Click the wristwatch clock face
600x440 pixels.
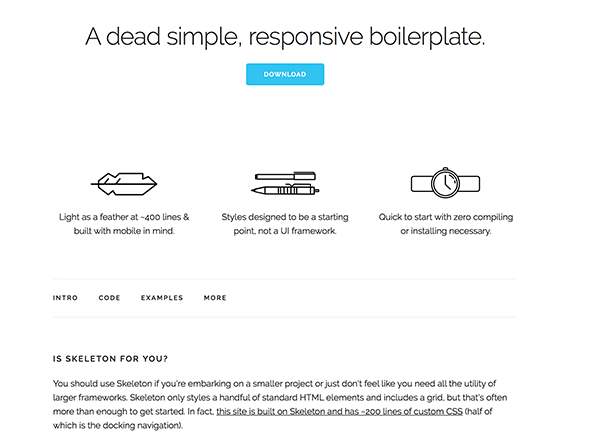[445, 183]
